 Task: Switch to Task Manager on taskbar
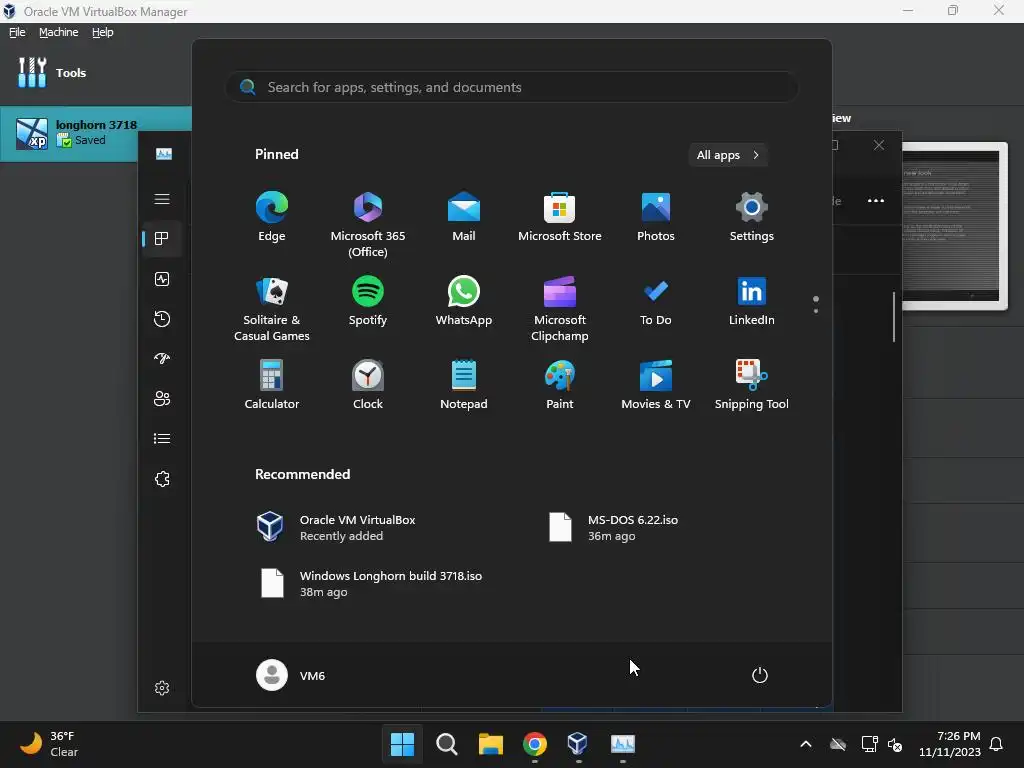622,743
